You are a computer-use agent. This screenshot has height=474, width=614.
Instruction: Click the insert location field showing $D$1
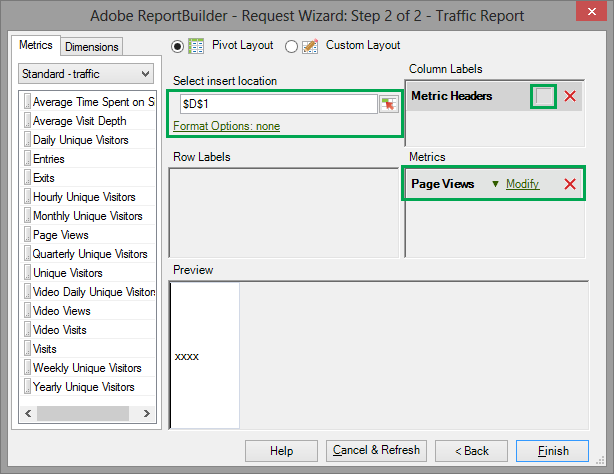pos(278,104)
